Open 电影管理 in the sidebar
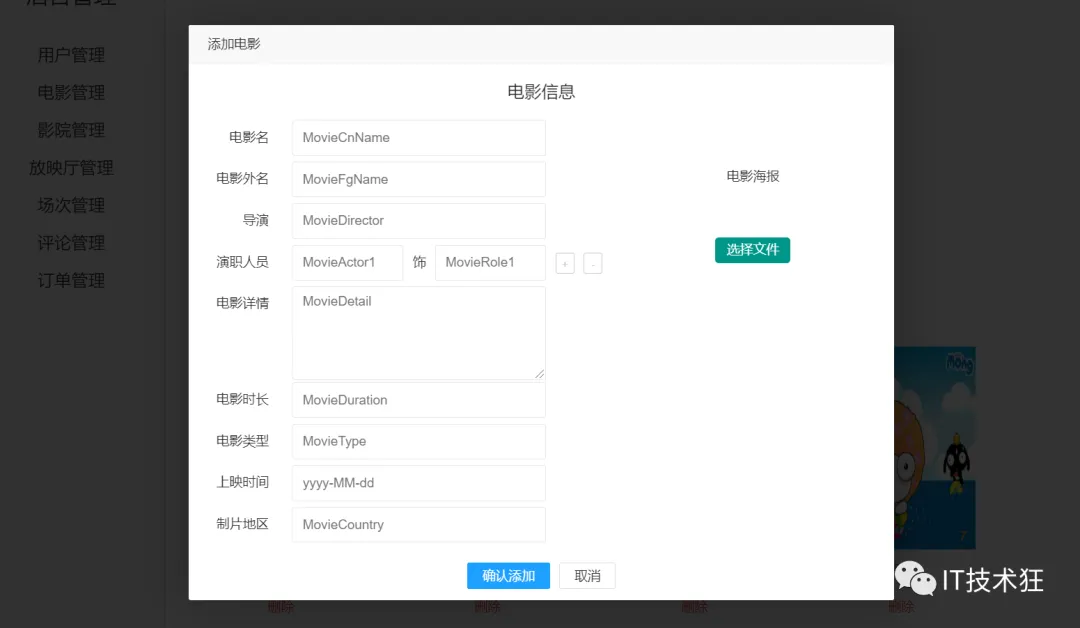 [x=71, y=92]
